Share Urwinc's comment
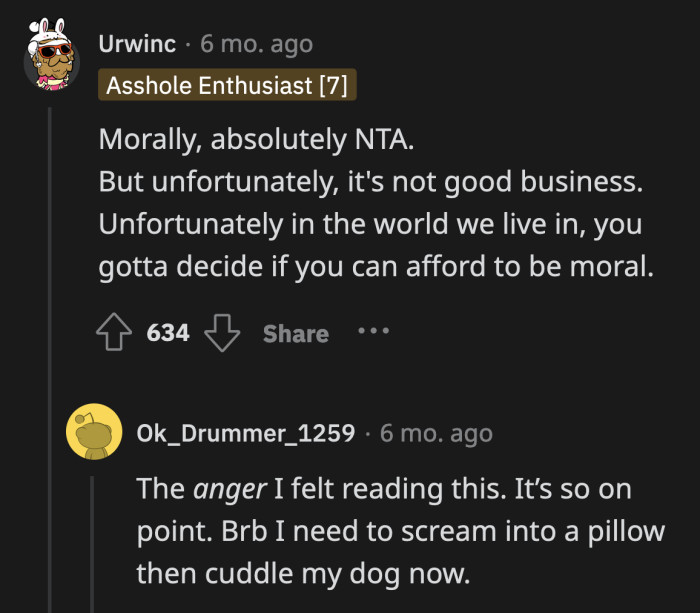 click(x=295, y=334)
